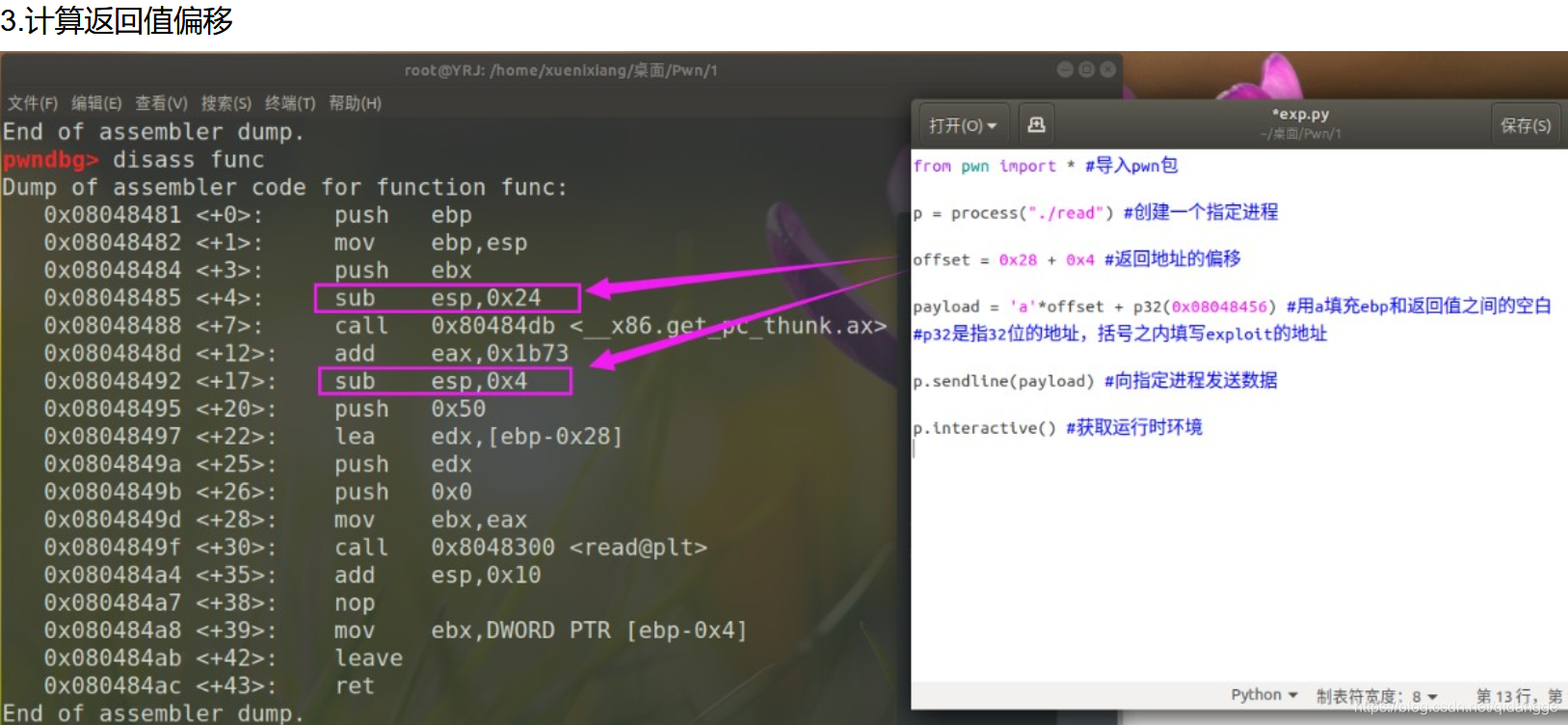Viewport: 1568px width, 725px height.
Task: Open the Python language selector dropdown
Action: tap(1263, 695)
